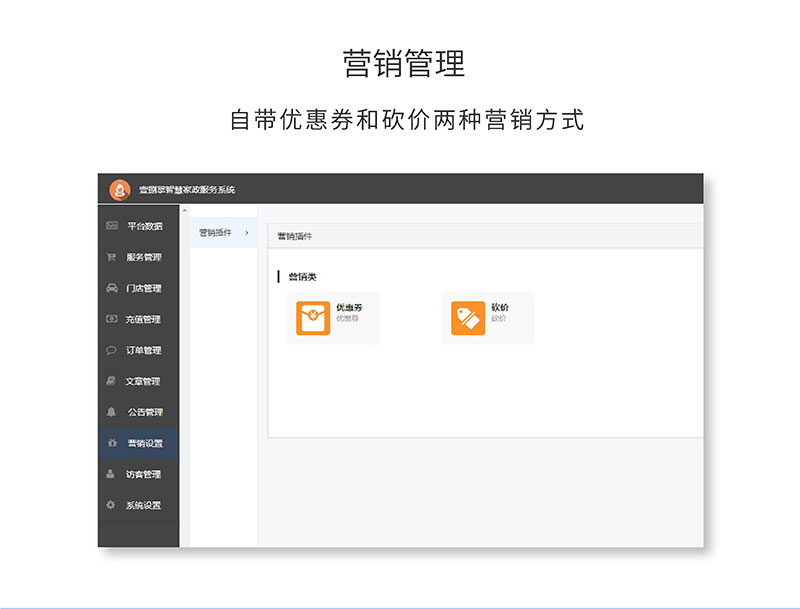Click the 服务管理 cart icon
Image resolution: width=800 pixels, height=609 pixels.
click(111, 257)
